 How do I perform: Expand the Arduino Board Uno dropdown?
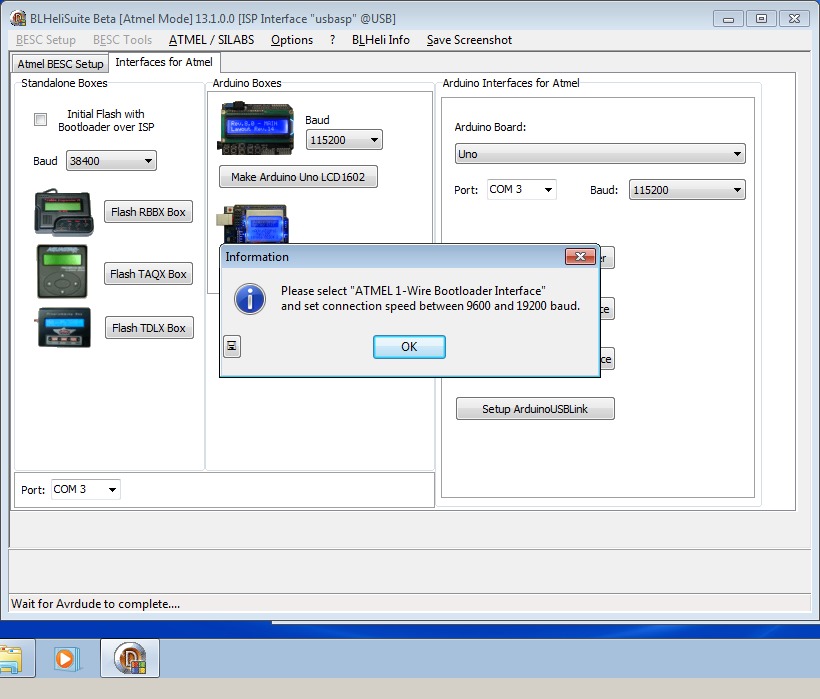coord(600,154)
